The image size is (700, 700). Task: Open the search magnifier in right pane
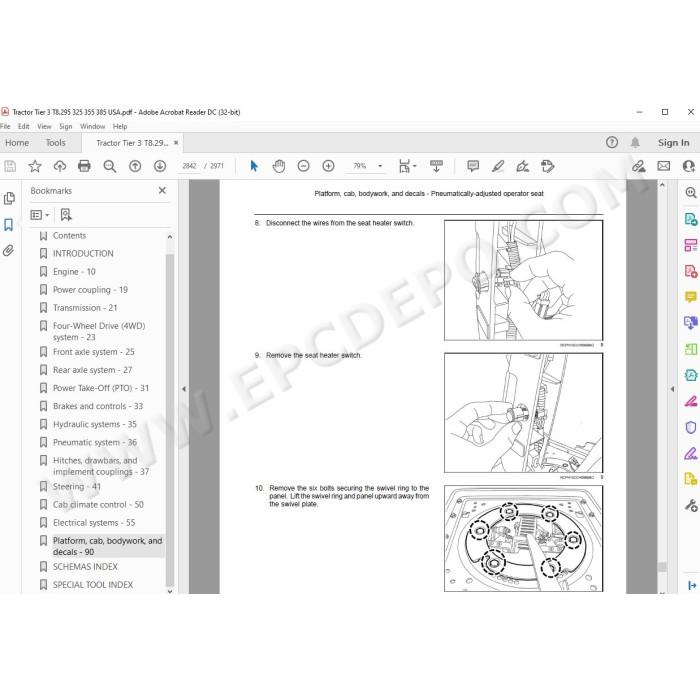point(691,193)
